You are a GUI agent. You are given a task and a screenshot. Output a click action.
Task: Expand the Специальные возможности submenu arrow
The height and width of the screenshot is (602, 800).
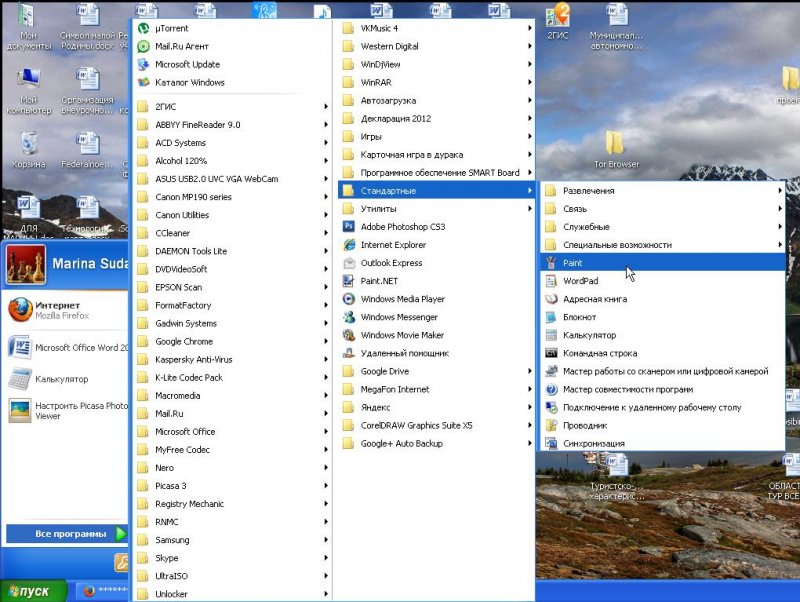(780, 245)
